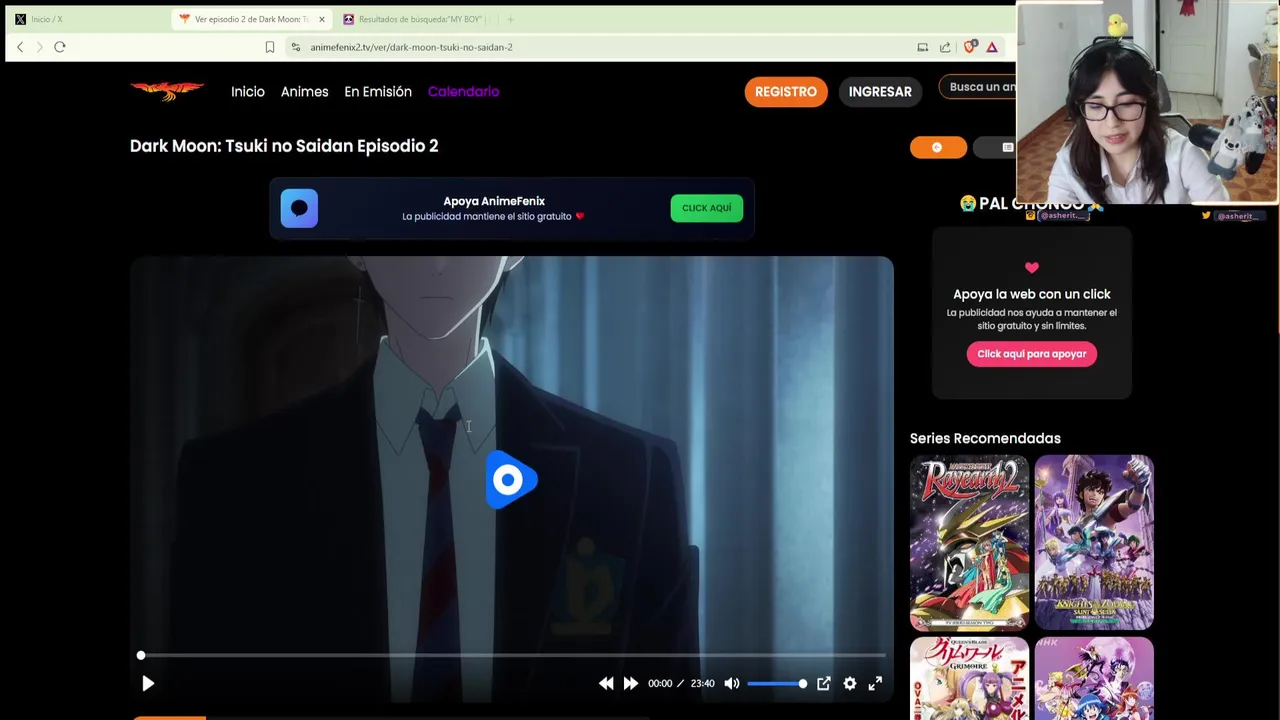The width and height of the screenshot is (1280, 720).
Task: Click the INGRESAR button
Action: point(880,92)
